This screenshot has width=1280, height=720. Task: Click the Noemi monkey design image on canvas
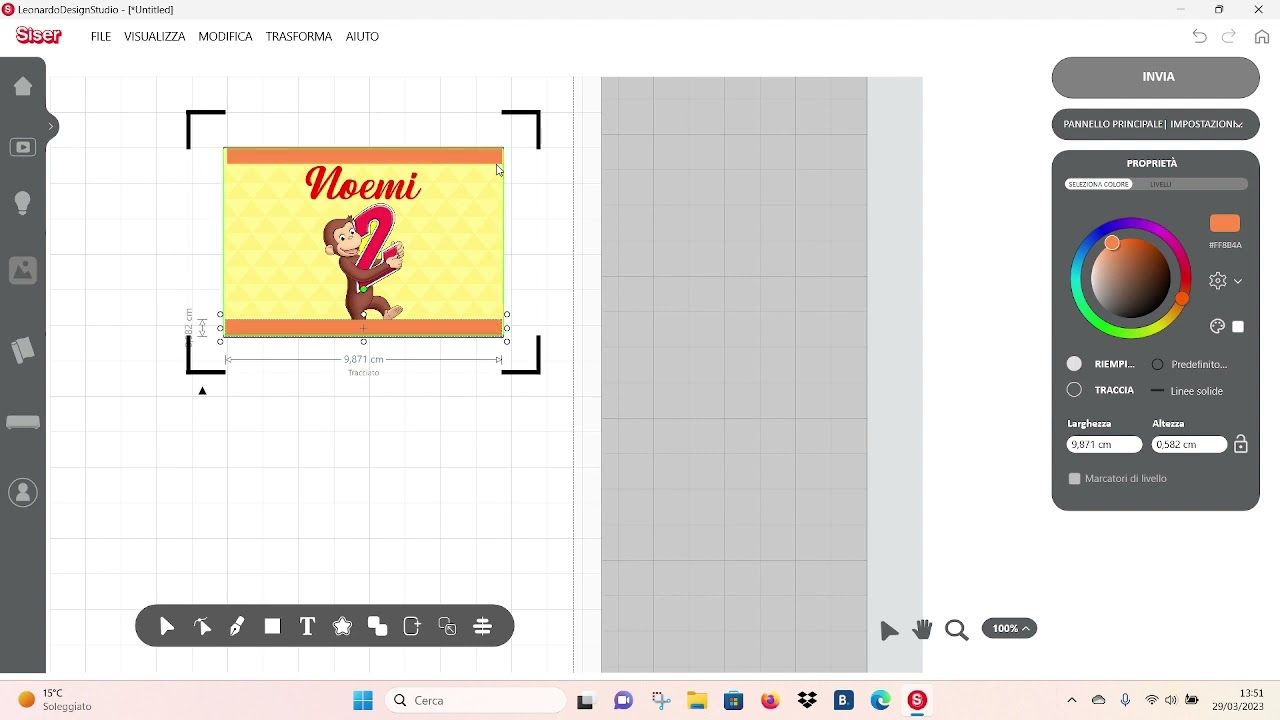pos(364,242)
